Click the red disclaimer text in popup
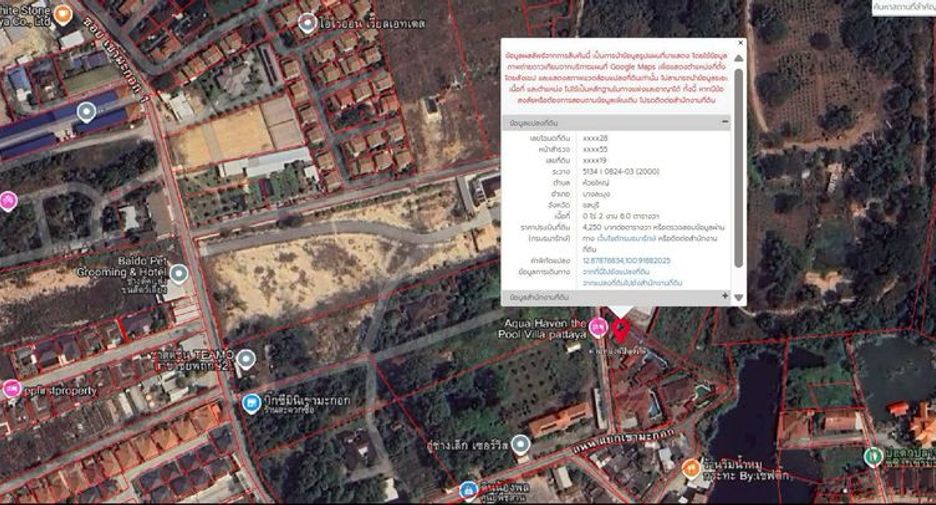 click(x=616, y=78)
